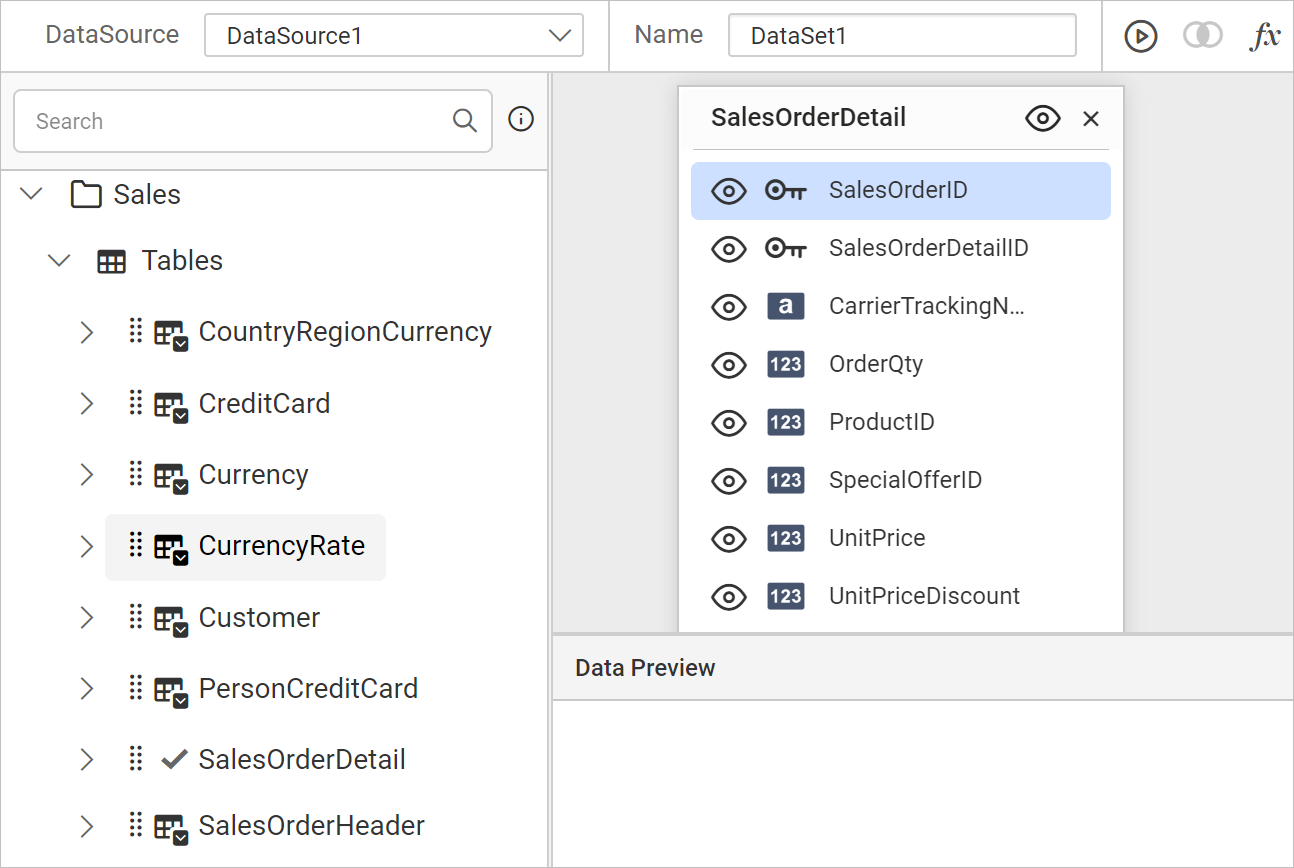Hide the ProductID column
The image size is (1294, 868).
pos(729,423)
